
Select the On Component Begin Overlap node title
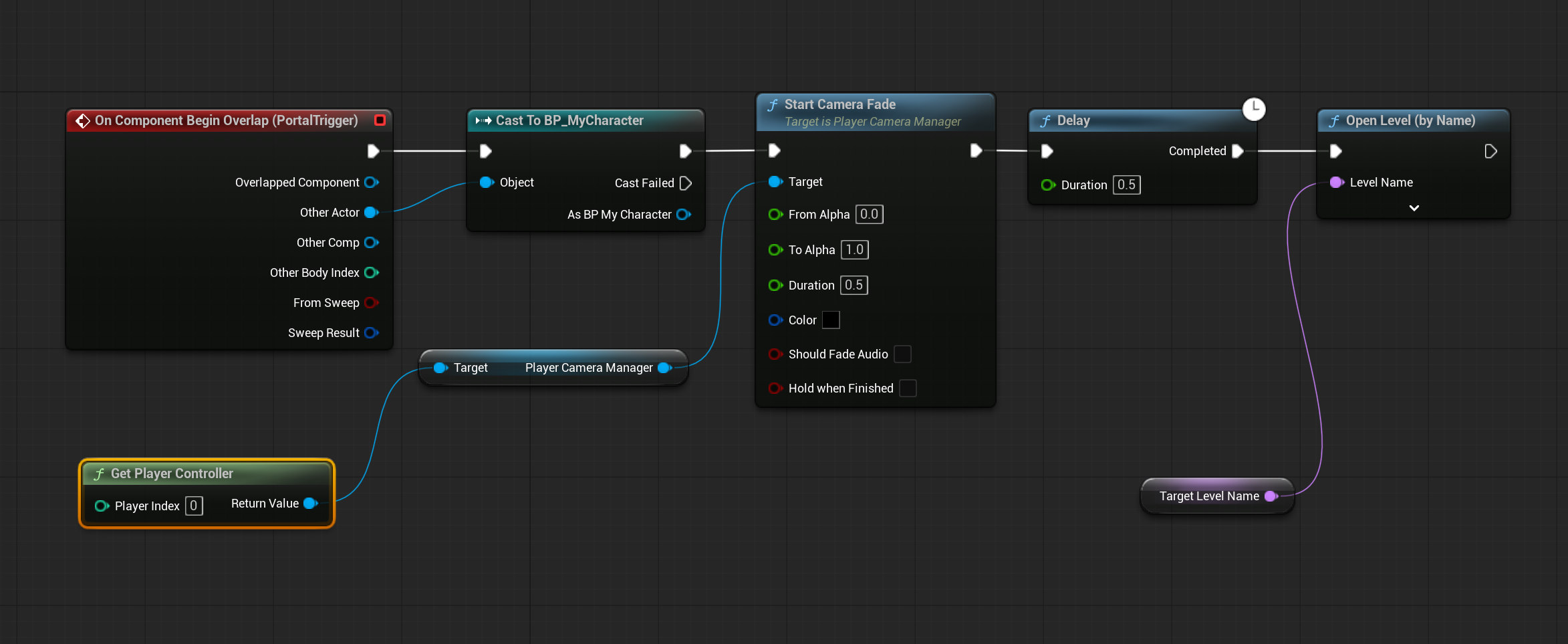tap(227, 120)
